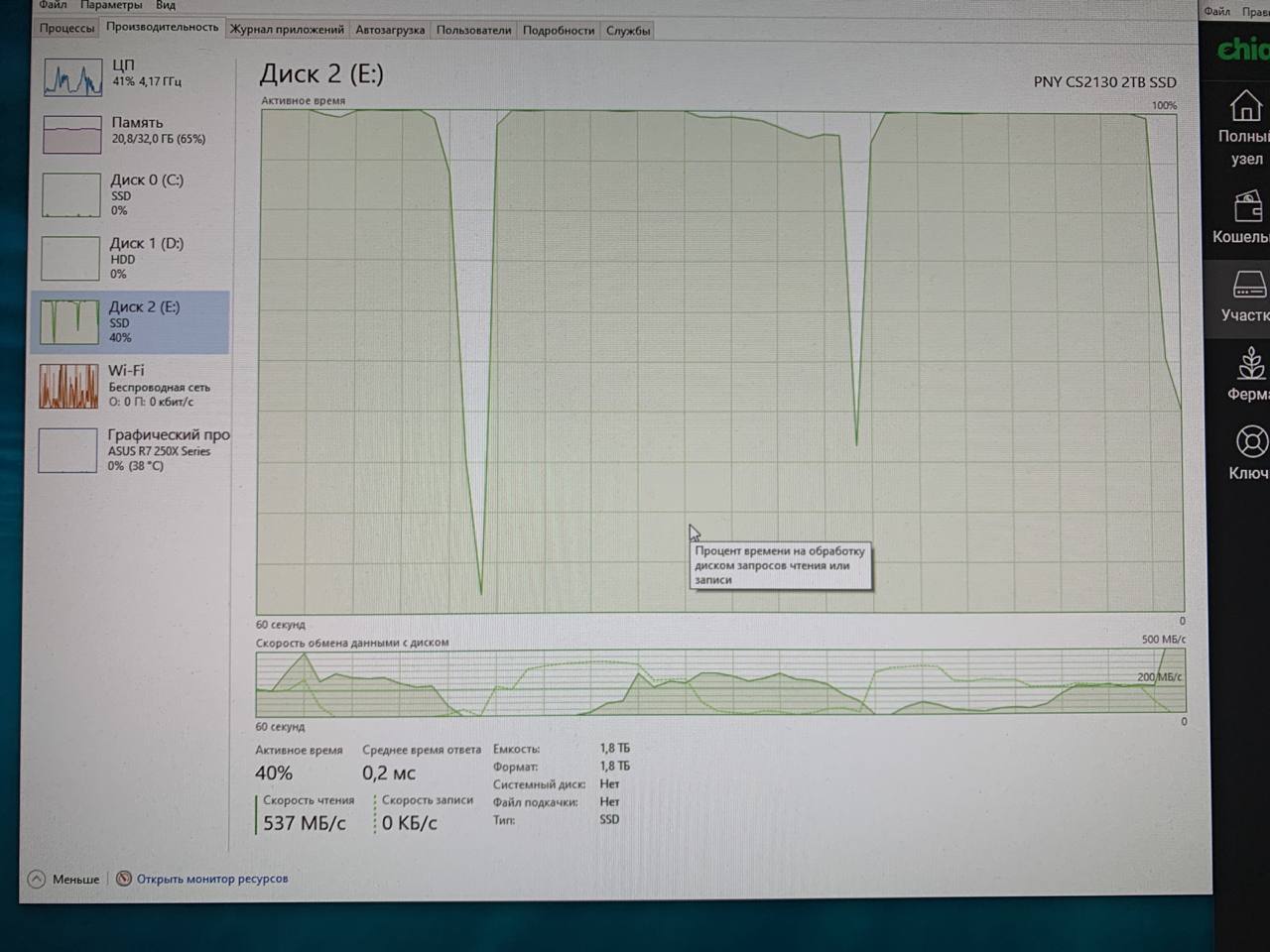
Task: Click the ASUS R7 250X Series label
Action: pyautogui.click(x=159, y=451)
